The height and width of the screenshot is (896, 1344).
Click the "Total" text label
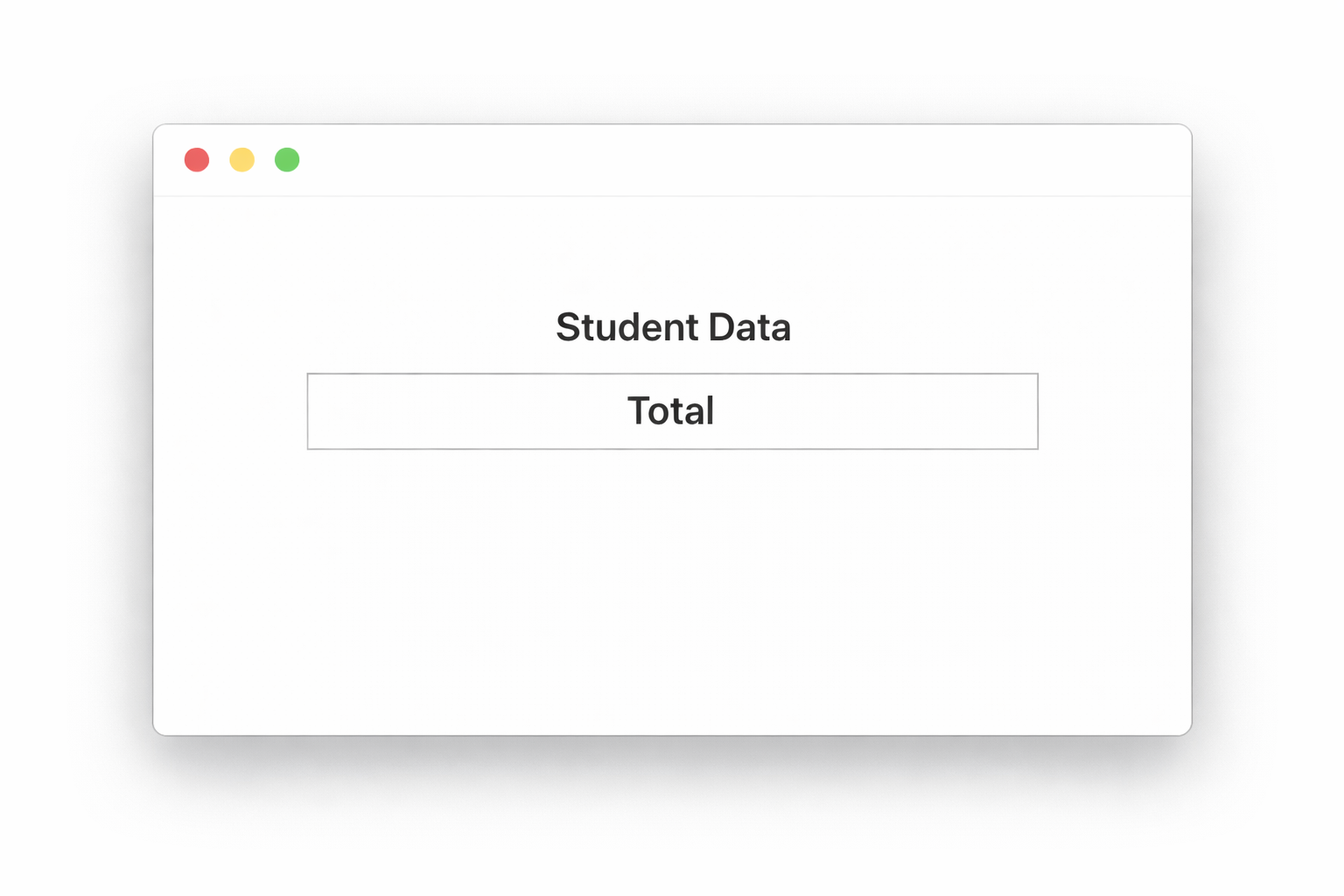click(x=671, y=411)
